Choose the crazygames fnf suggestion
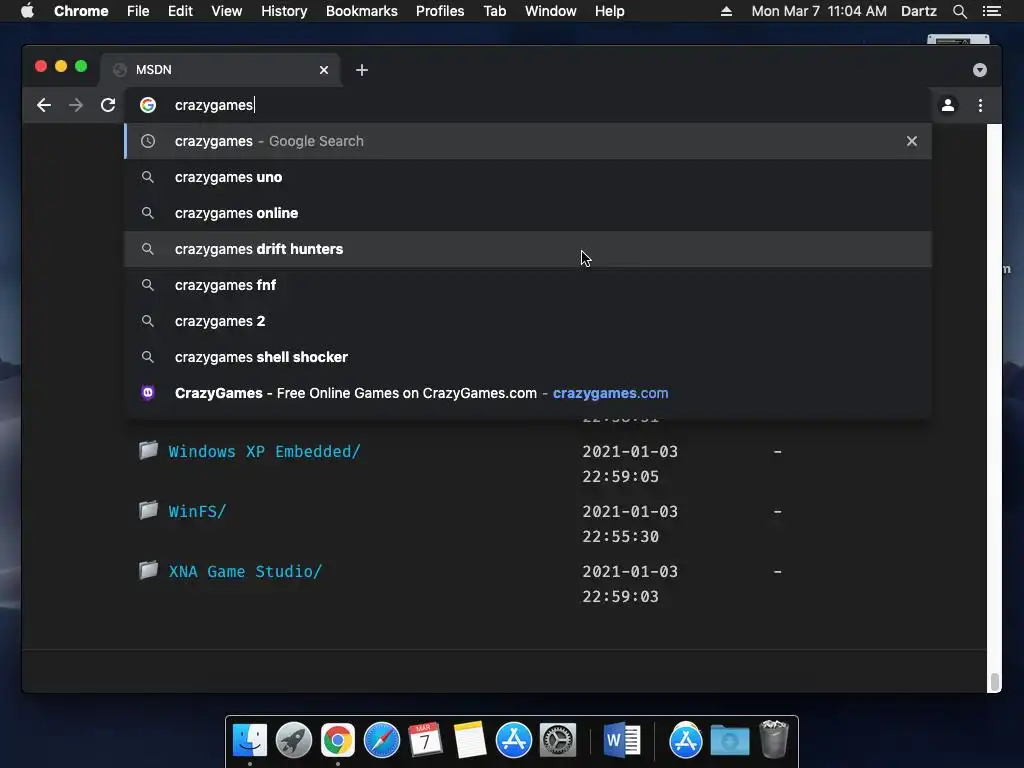Image resolution: width=1024 pixels, height=768 pixels. click(x=528, y=285)
